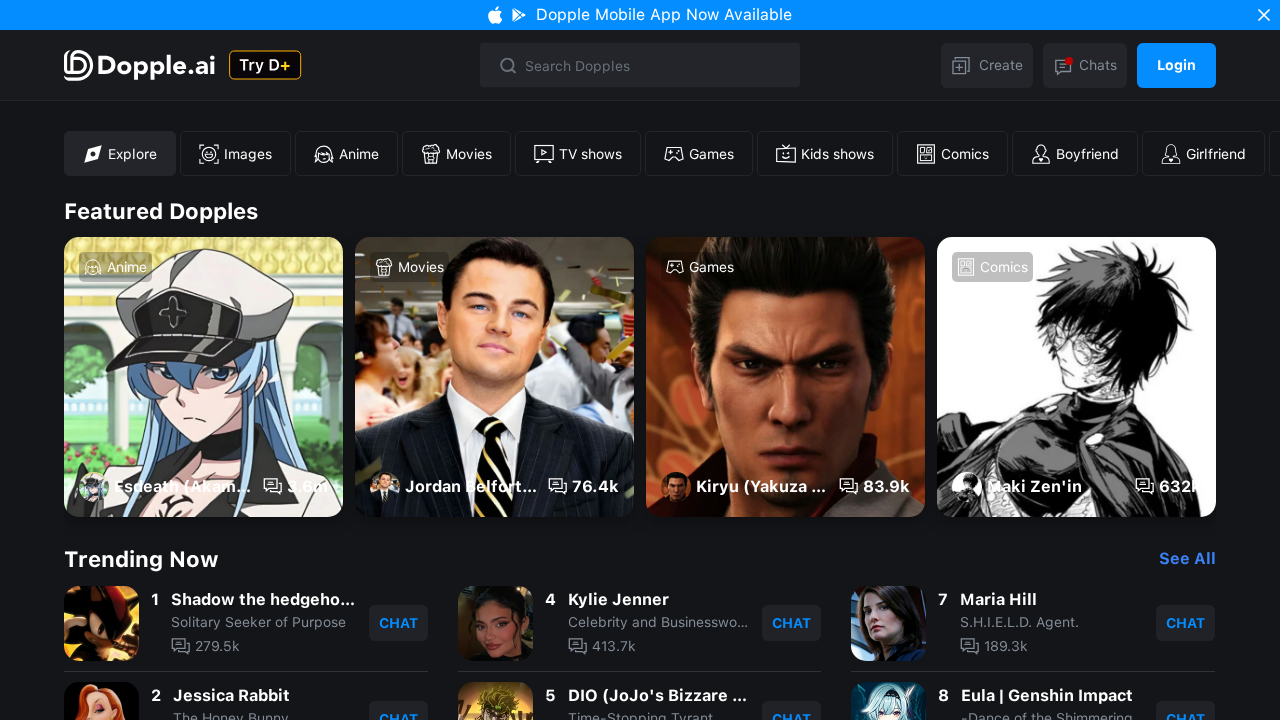Select the Games controller icon

click(x=673, y=154)
